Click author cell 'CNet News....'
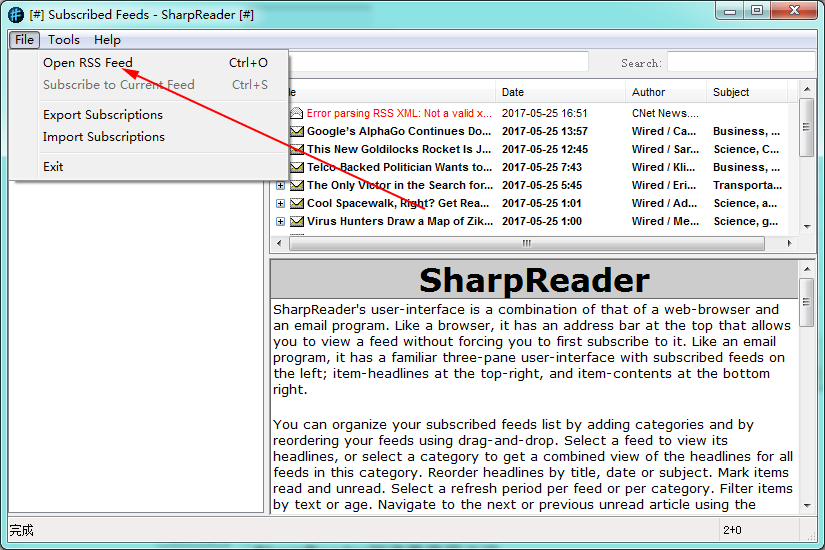Image resolution: width=825 pixels, height=550 pixels. click(665, 113)
